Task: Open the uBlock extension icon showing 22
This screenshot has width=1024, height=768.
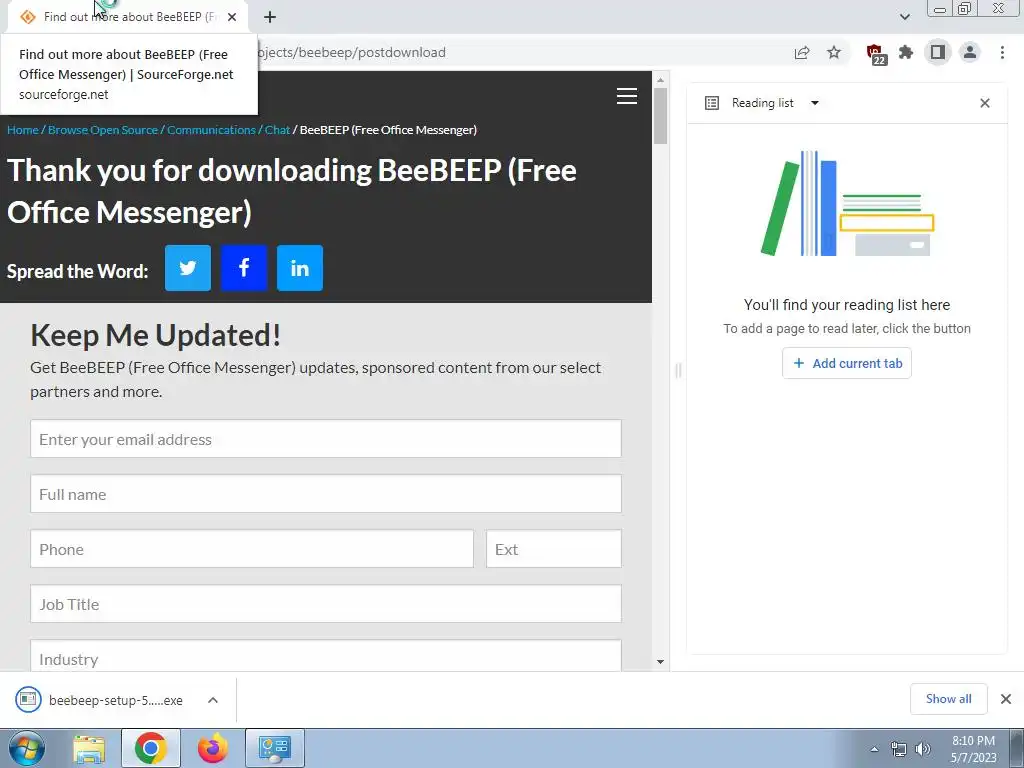Action: [x=875, y=54]
